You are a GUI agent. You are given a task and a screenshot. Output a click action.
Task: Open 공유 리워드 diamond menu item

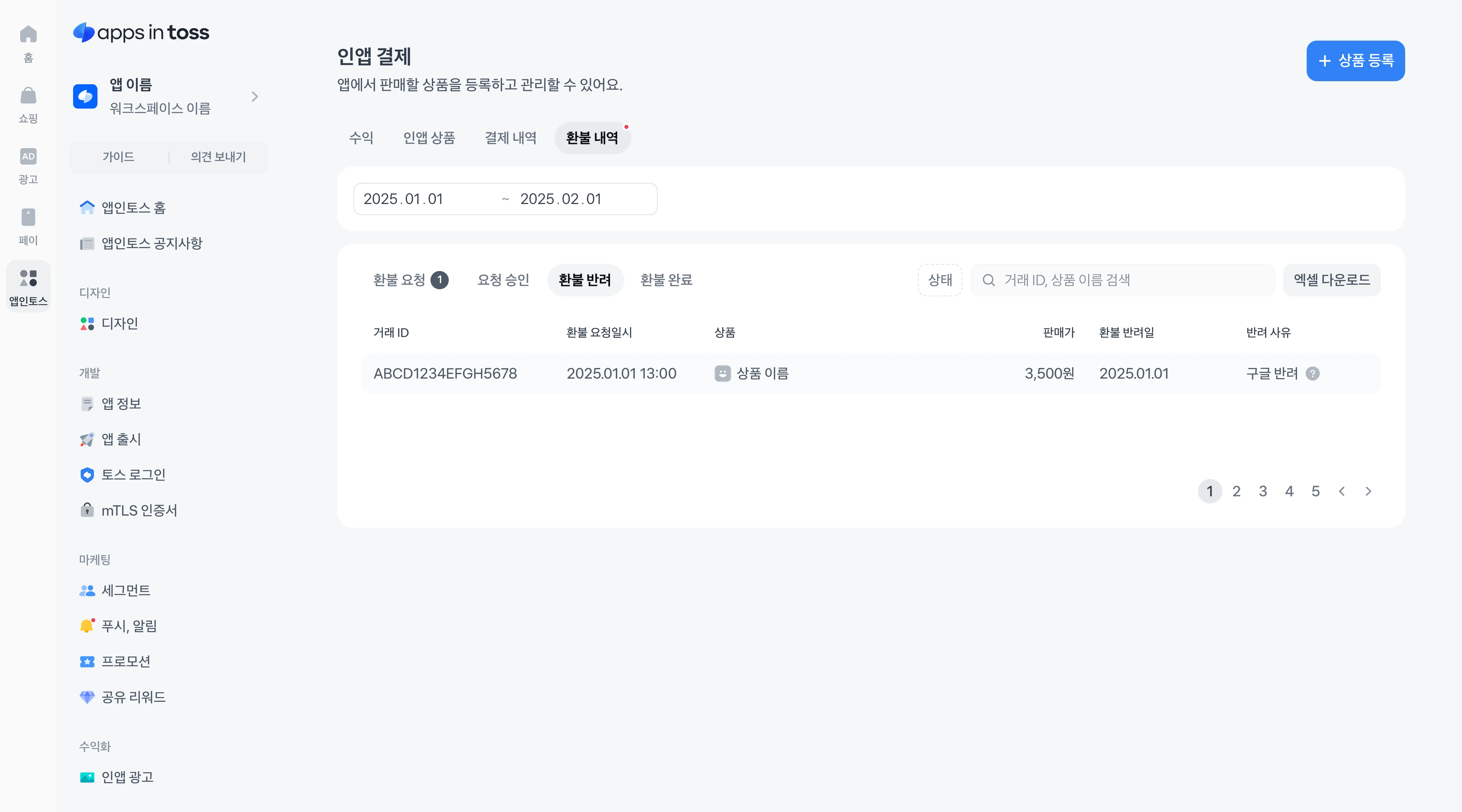point(133,697)
